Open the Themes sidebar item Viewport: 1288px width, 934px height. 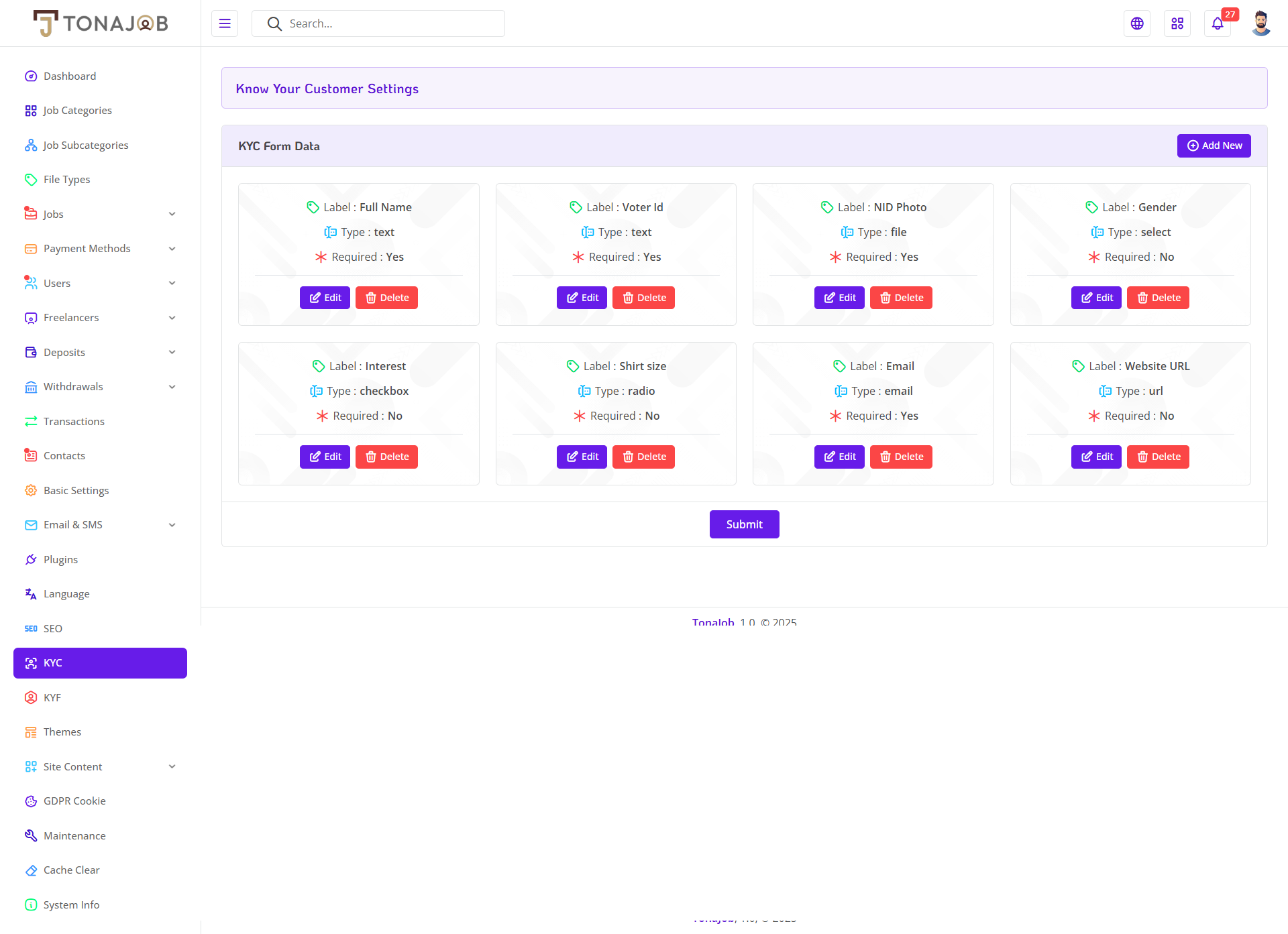pos(62,732)
